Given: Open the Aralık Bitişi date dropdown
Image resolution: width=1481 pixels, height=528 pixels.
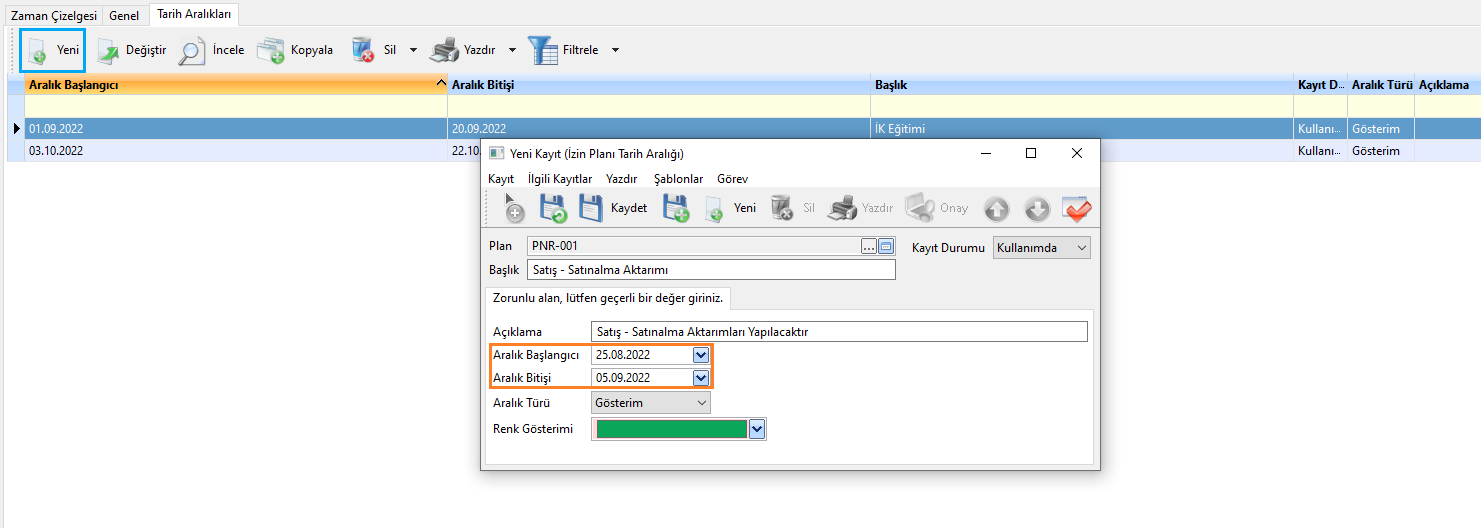Looking at the screenshot, I should (x=701, y=378).
